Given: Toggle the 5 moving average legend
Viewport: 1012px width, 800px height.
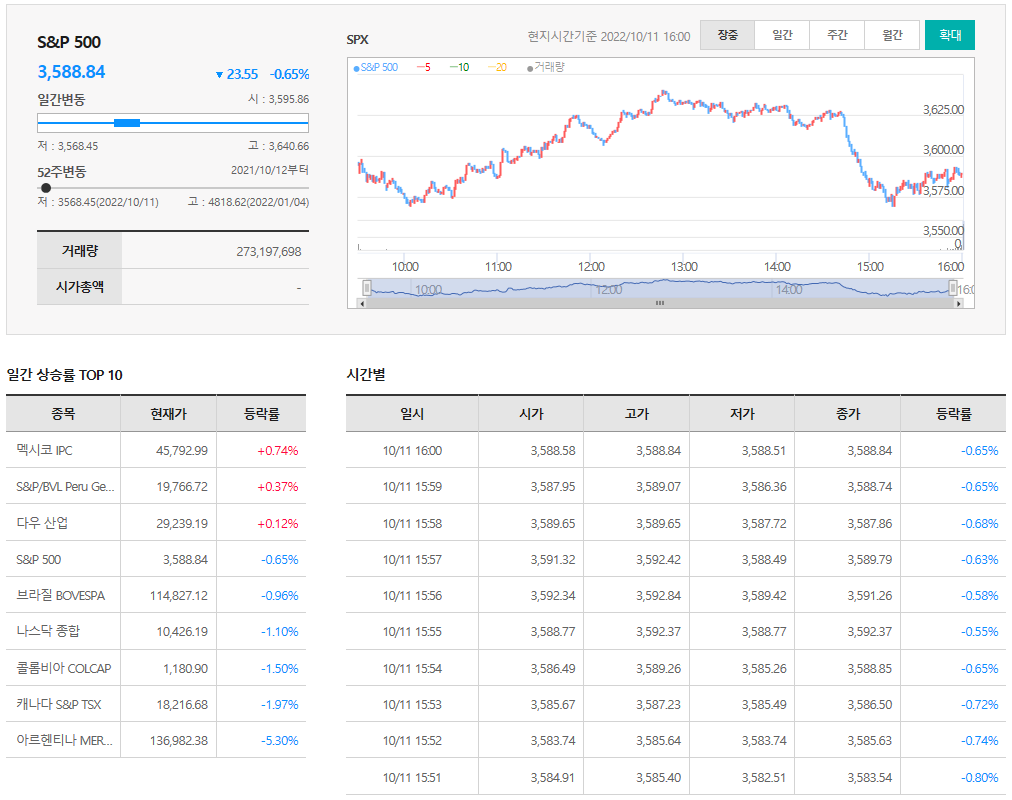Looking at the screenshot, I should point(423,67).
